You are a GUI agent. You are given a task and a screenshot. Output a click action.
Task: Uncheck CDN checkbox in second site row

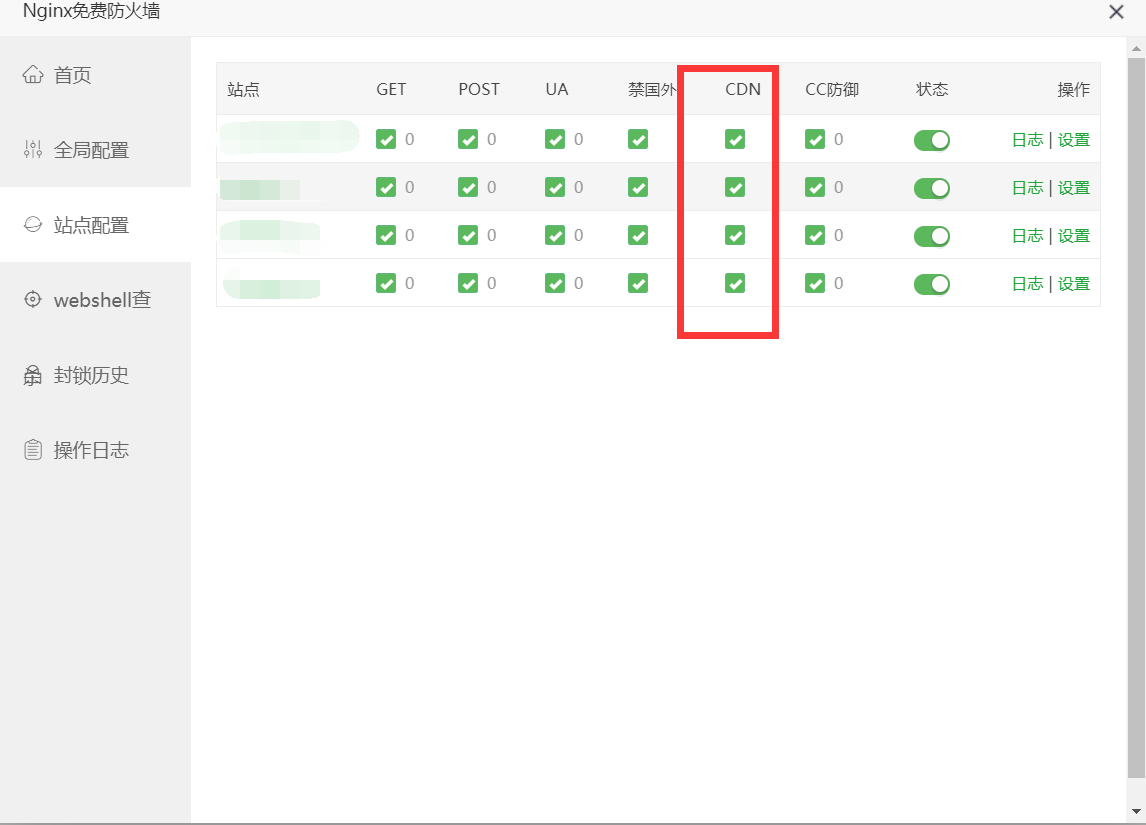click(x=735, y=187)
